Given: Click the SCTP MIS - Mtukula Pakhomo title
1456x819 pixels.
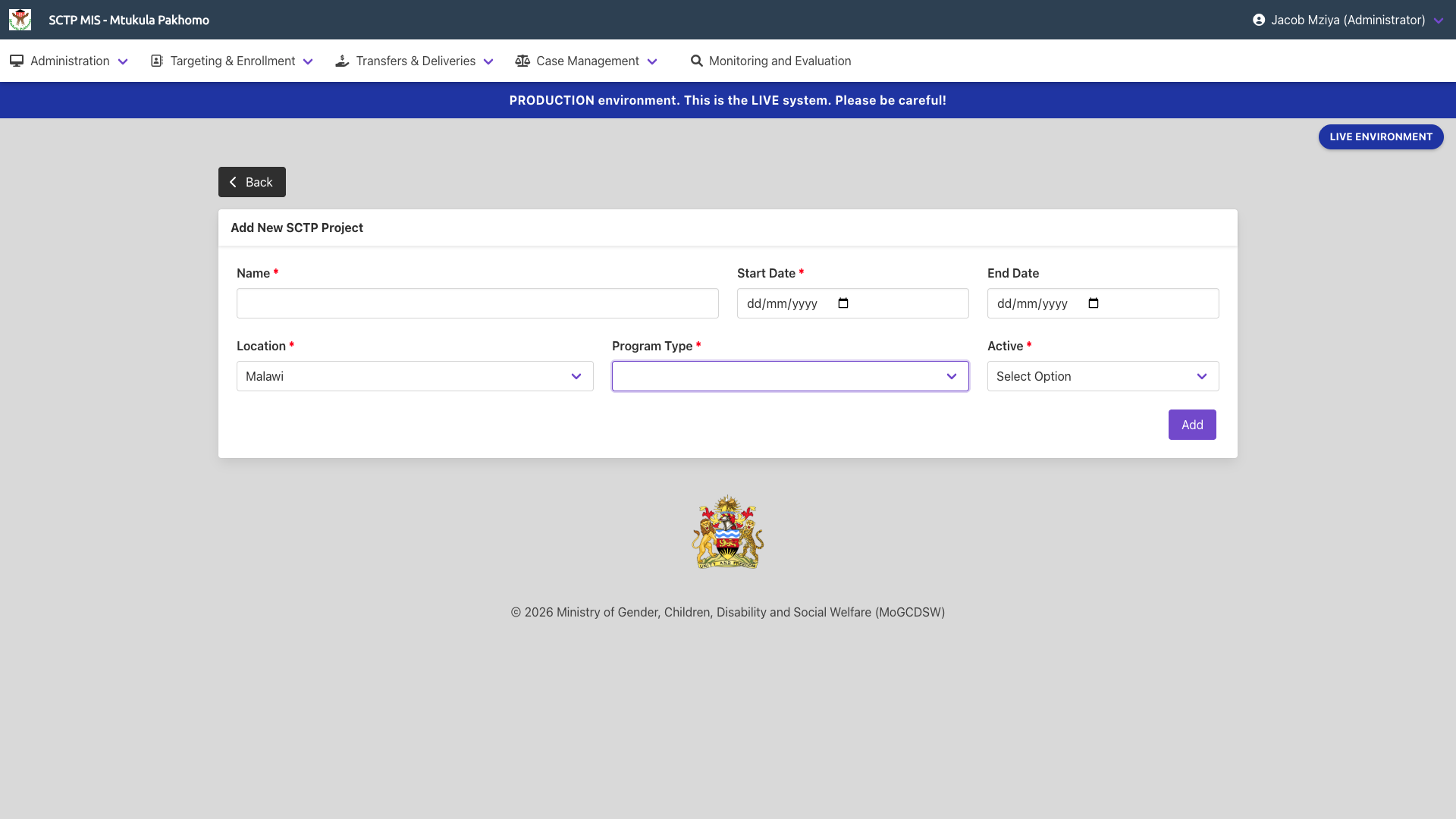Looking at the screenshot, I should pyautogui.click(x=129, y=20).
